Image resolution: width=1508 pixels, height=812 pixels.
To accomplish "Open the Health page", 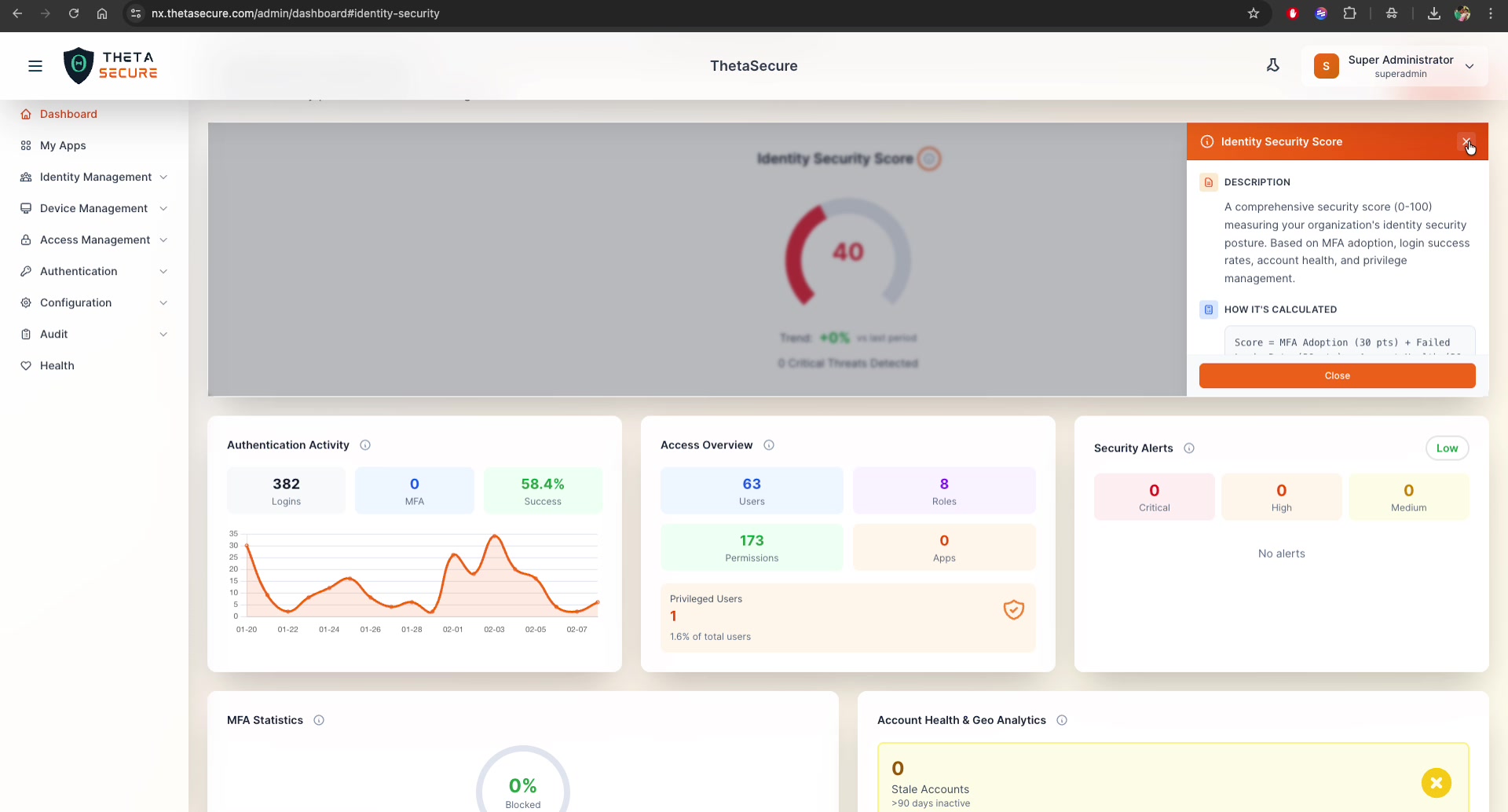I will pyautogui.click(x=57, y=365).
